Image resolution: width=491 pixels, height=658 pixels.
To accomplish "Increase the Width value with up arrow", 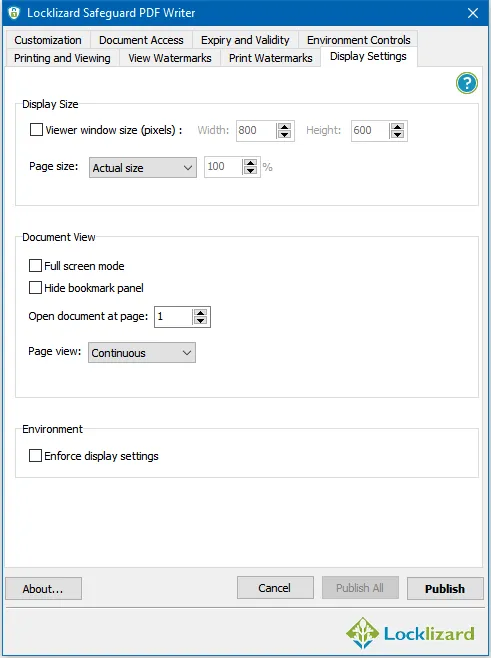I will point(285,127).
